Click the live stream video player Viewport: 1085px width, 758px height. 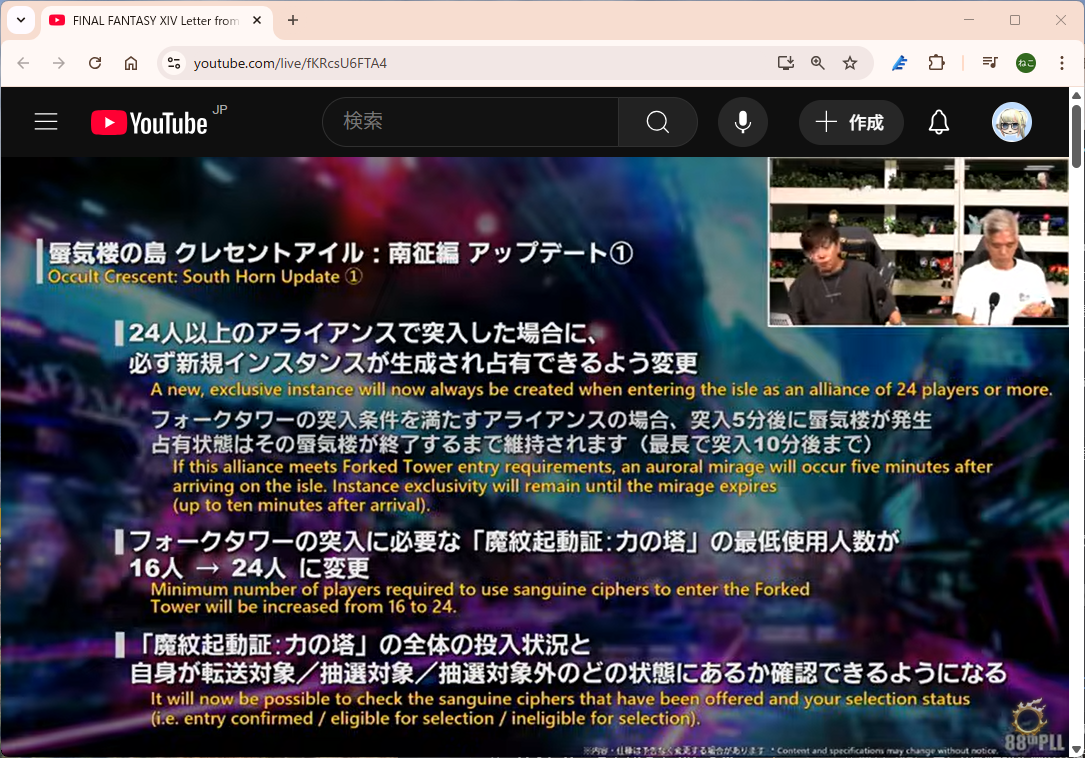(535, 457)
